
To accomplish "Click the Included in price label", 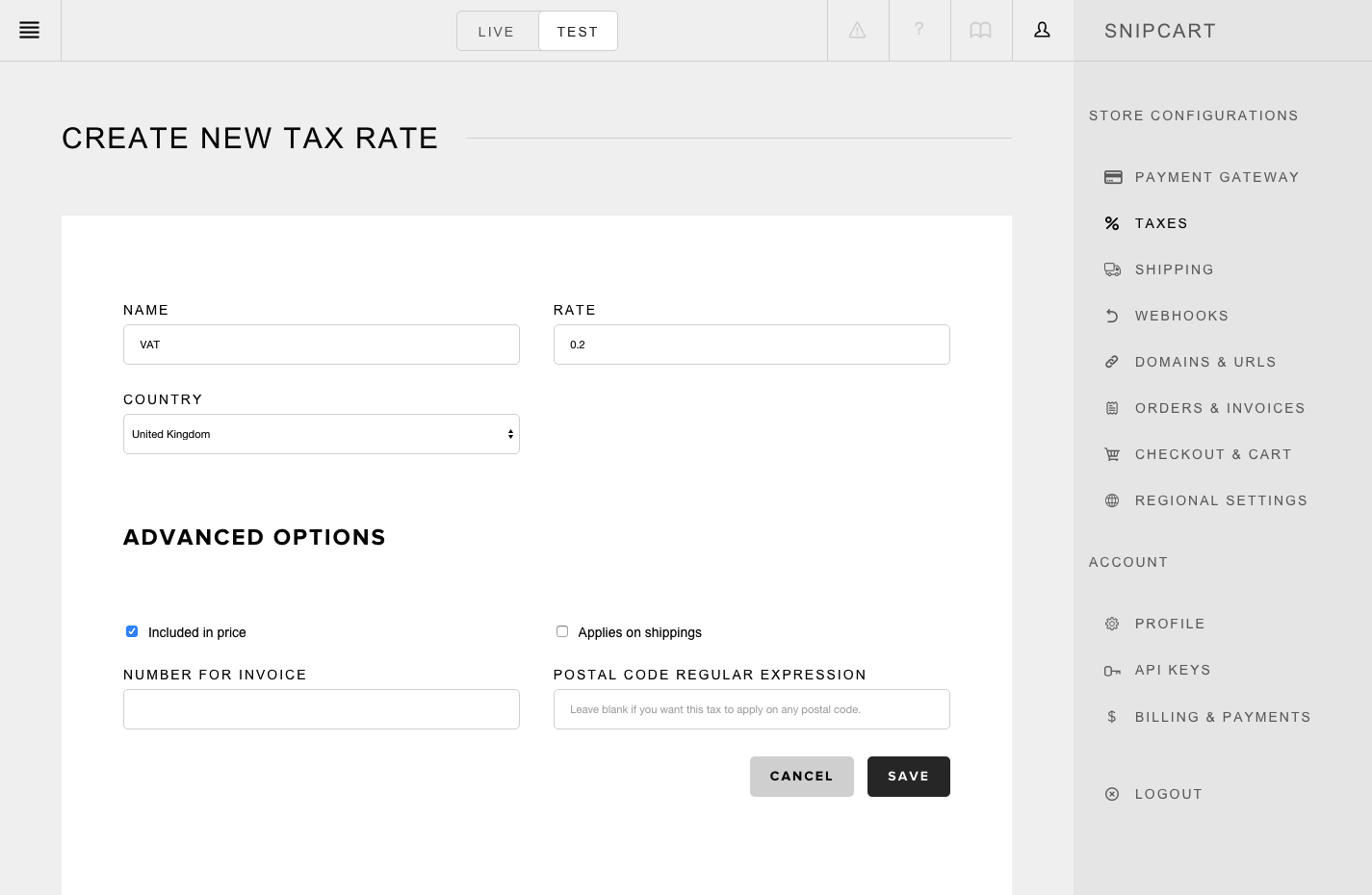I will pyautogui.click(x=197, y=632).
